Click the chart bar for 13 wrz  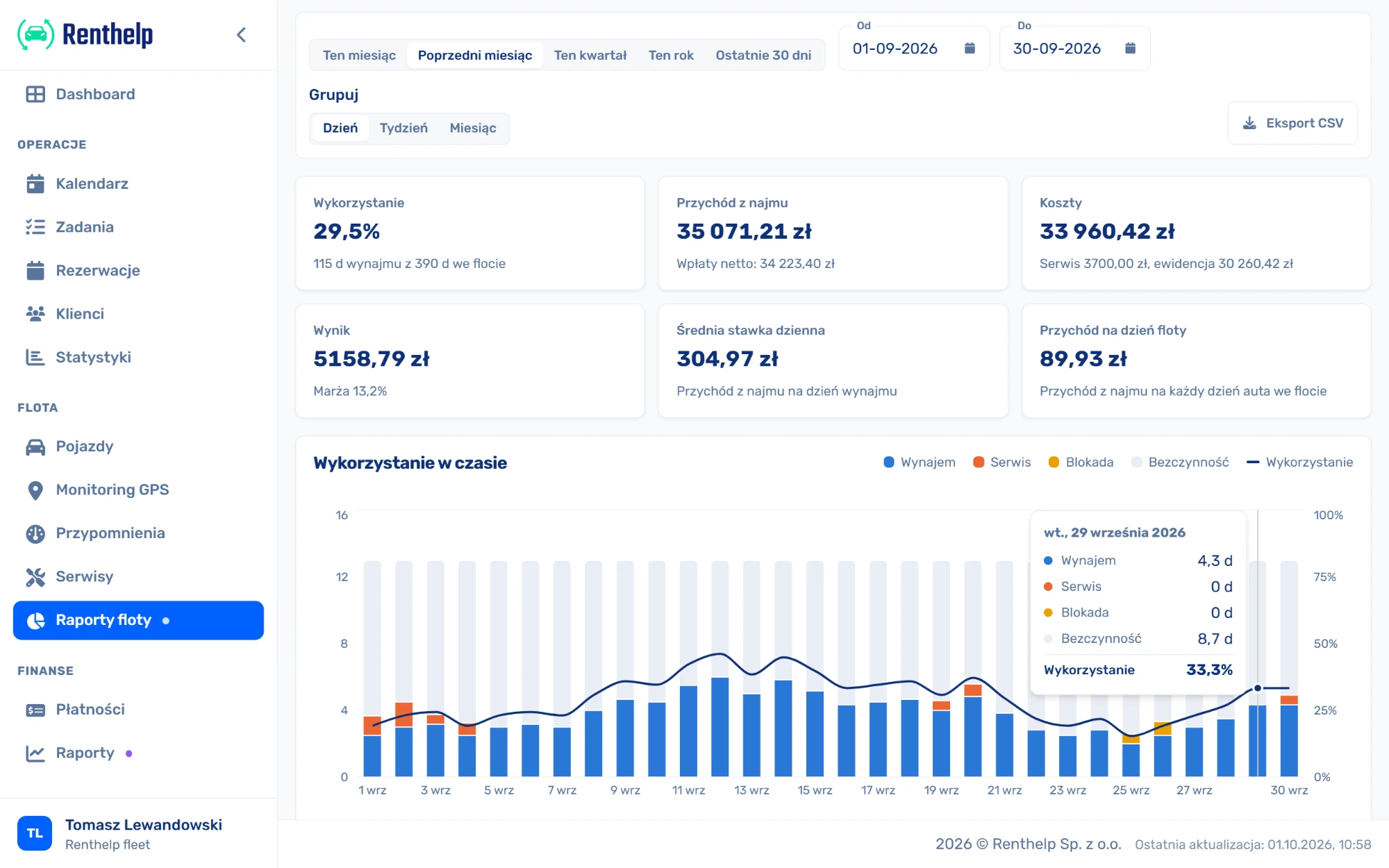(751, 735)
